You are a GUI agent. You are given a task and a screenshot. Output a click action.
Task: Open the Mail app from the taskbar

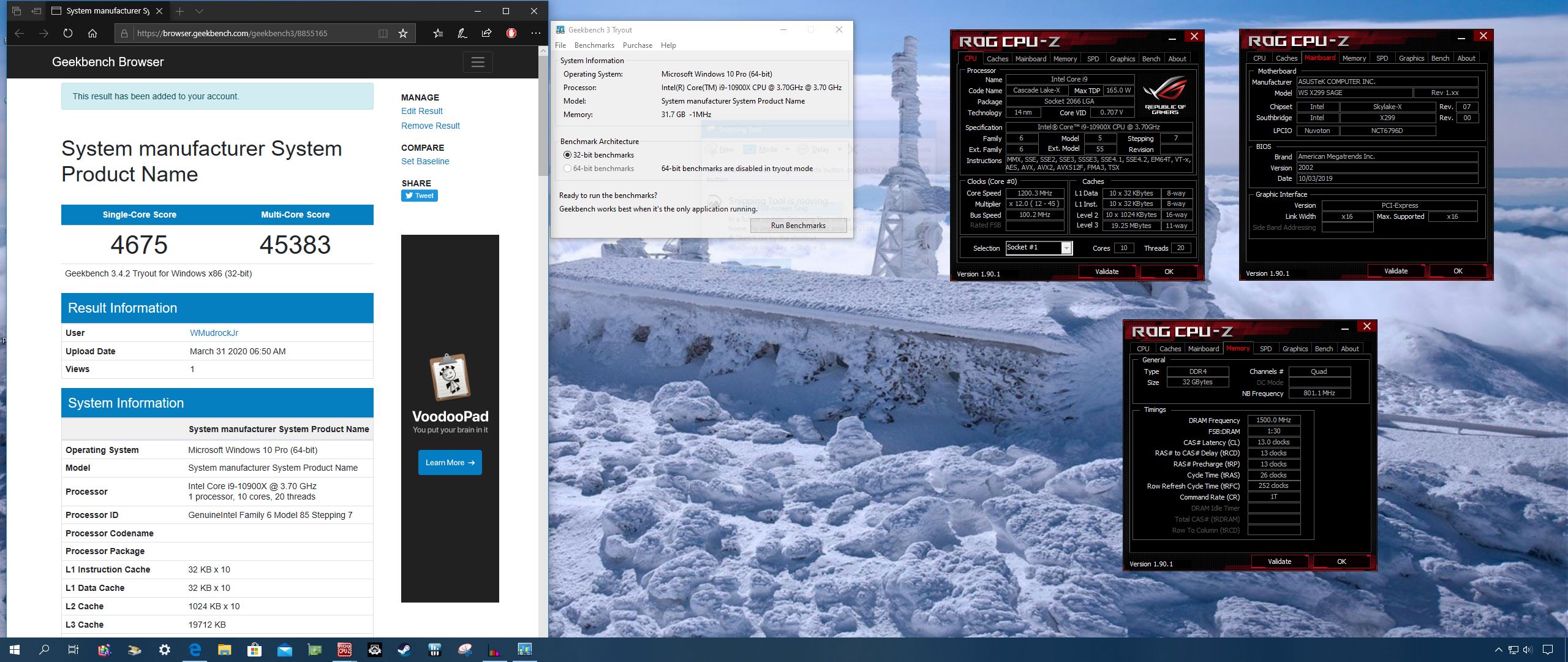(284, 650)
